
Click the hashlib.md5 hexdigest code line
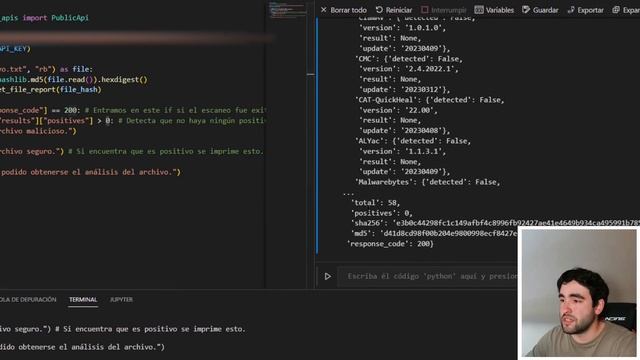pyautogui.click(x=73, y=80)
